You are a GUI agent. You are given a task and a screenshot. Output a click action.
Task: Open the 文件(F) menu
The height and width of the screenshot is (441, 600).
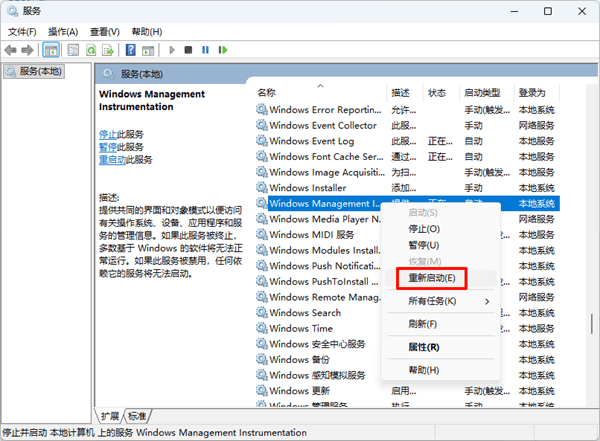point(22,32)
